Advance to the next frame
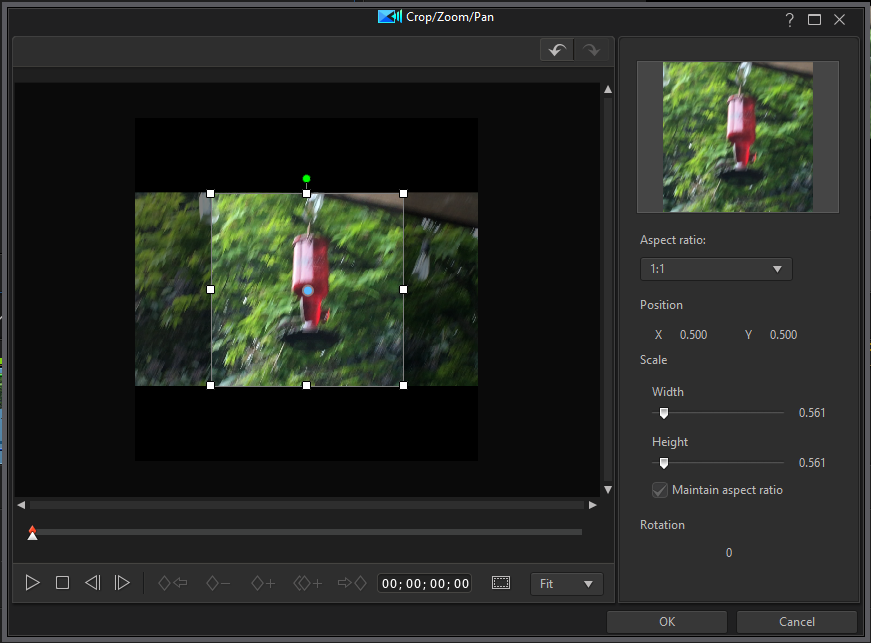Screen dimensions: 871x643 122,583
